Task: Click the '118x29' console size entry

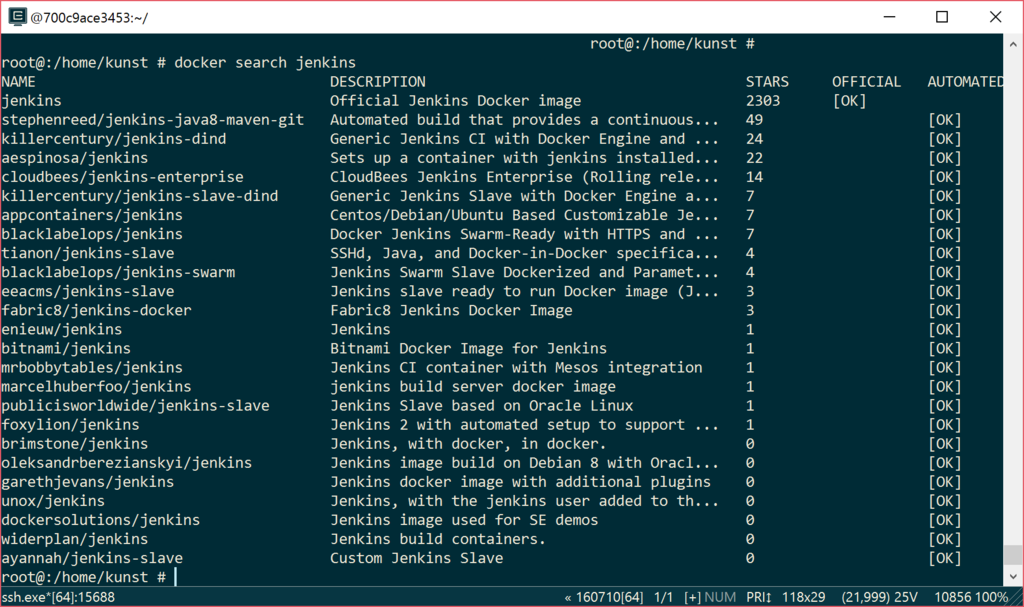Action: (803, 597)
